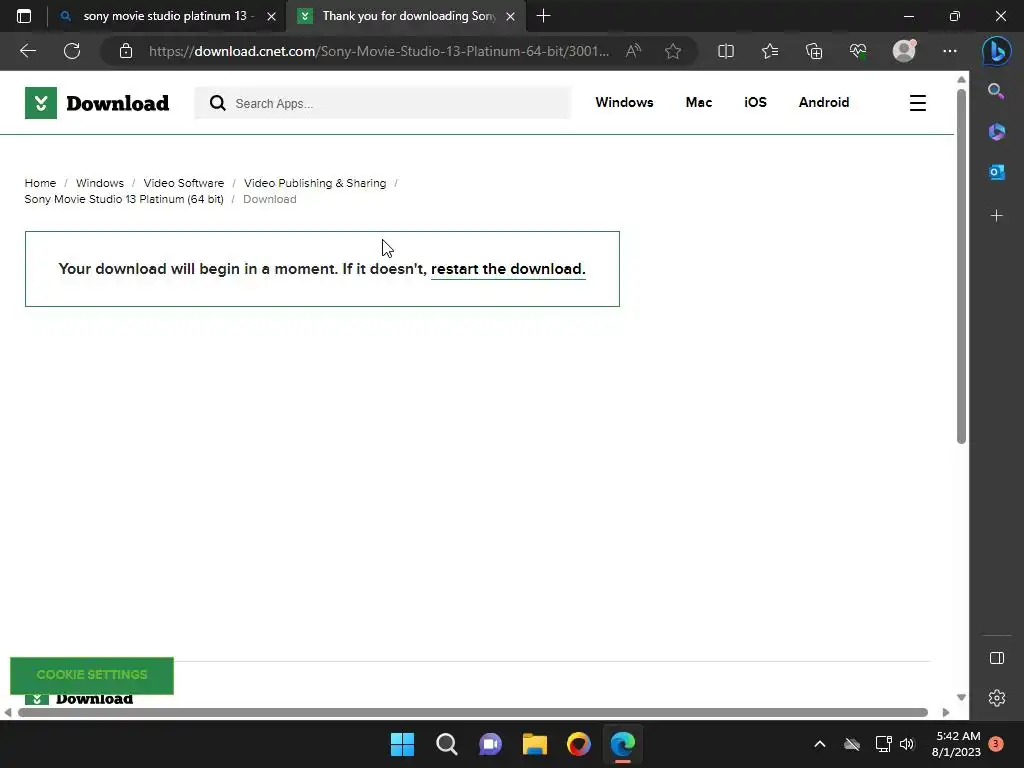Toggle sidebar visibility icon near bottom

997,658
